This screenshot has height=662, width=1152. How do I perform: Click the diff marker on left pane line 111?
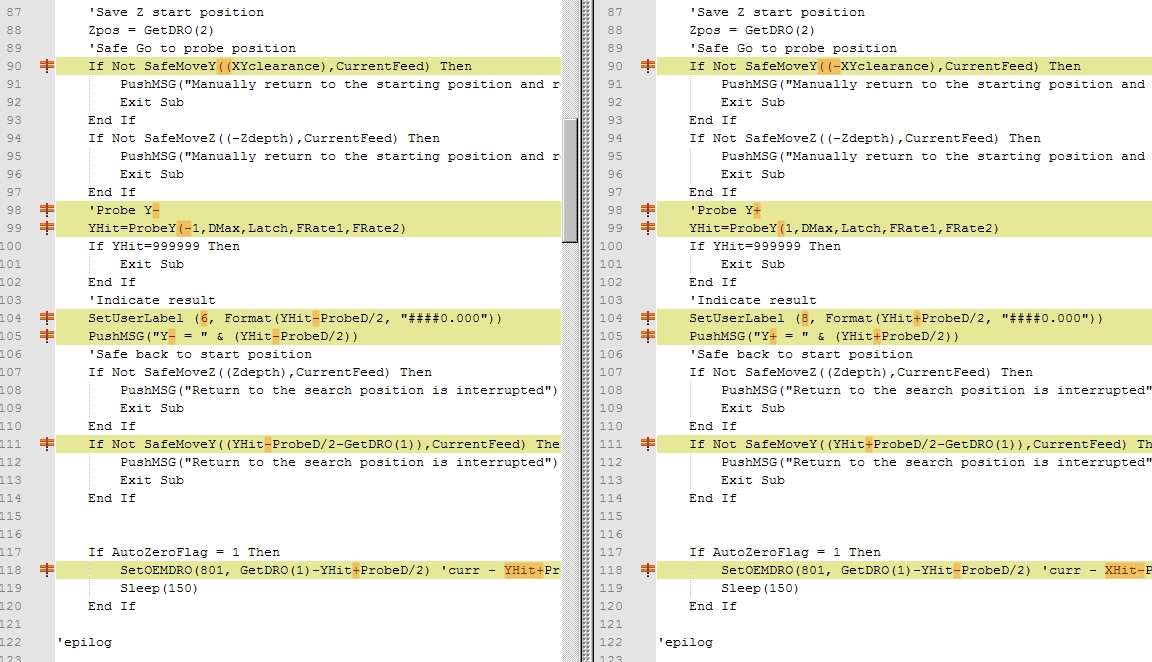click(x=47, y=444)
